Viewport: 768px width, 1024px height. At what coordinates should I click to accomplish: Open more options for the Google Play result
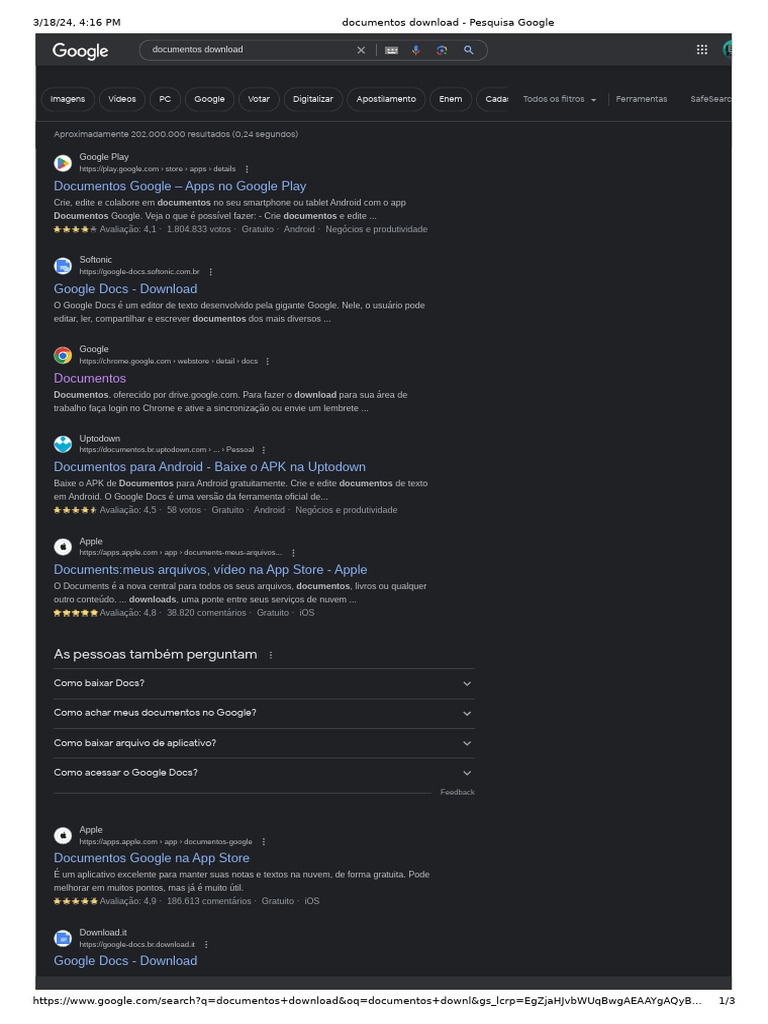[247, 169]
